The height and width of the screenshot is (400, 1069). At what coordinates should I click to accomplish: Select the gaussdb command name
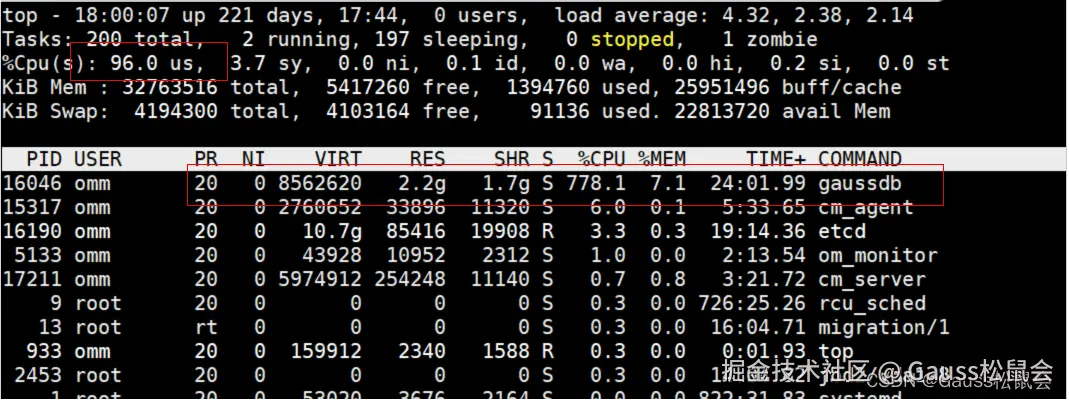(x=860, y=184)
